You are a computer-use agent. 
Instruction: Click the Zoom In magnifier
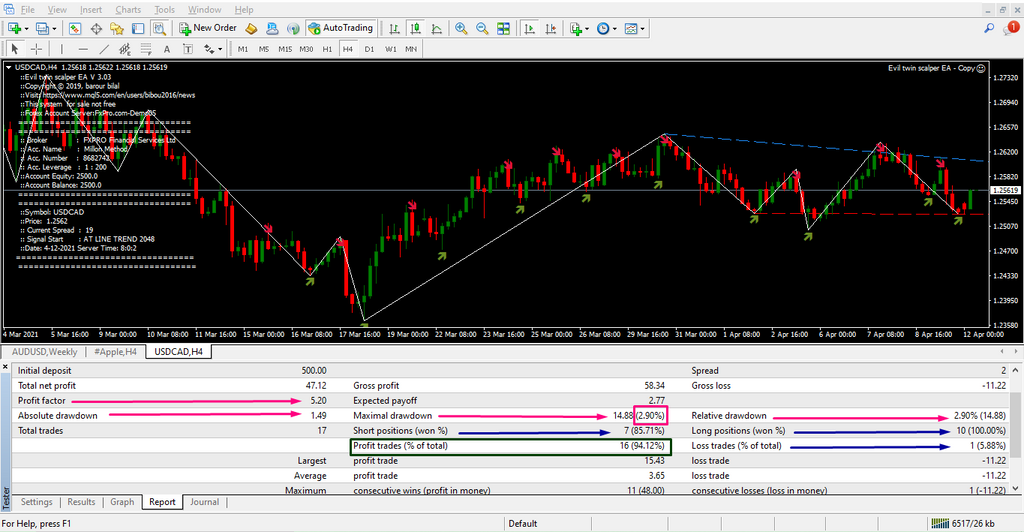461,28
